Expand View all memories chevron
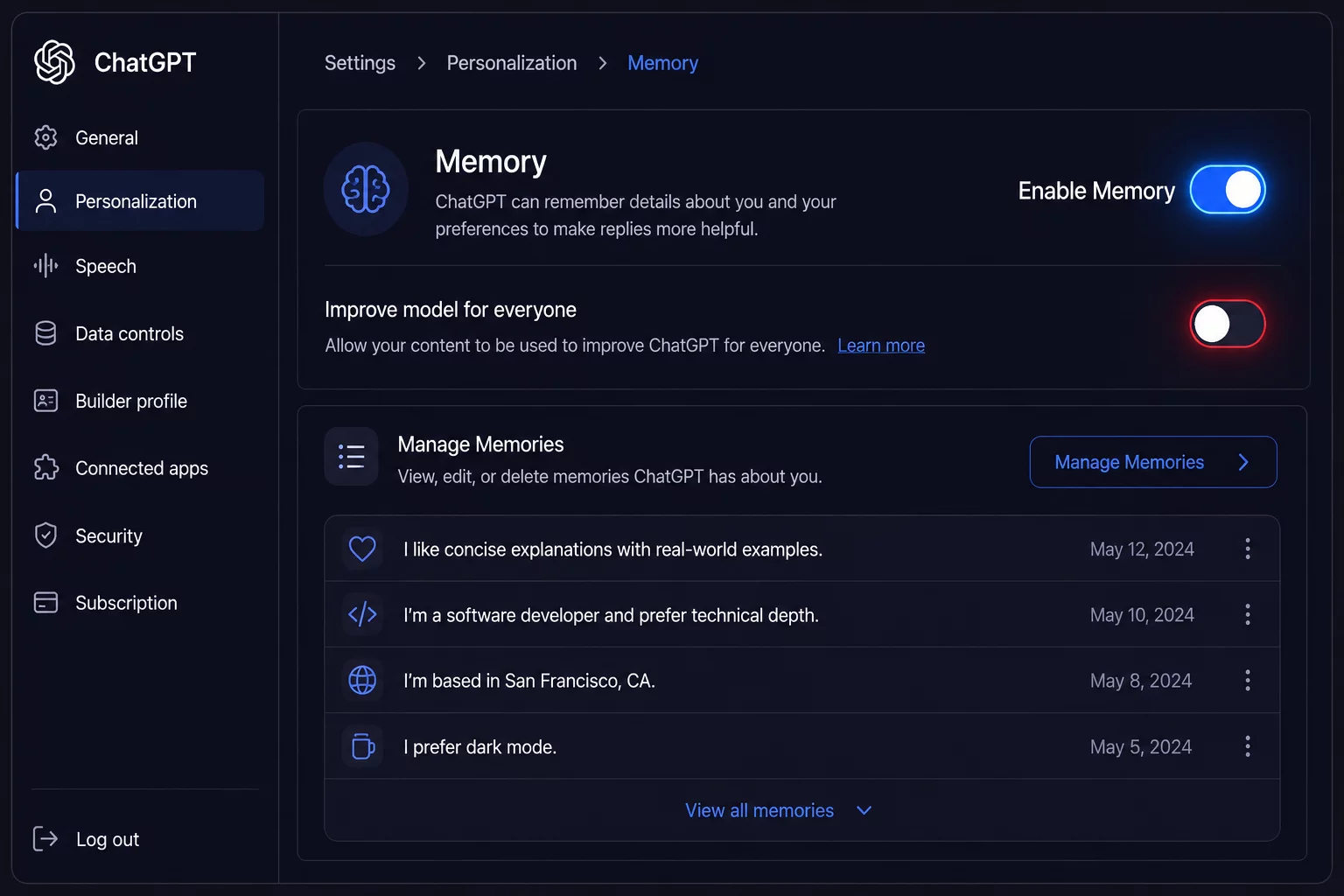The width and height of the screenshot is (1344, 896). click(864, 810)
